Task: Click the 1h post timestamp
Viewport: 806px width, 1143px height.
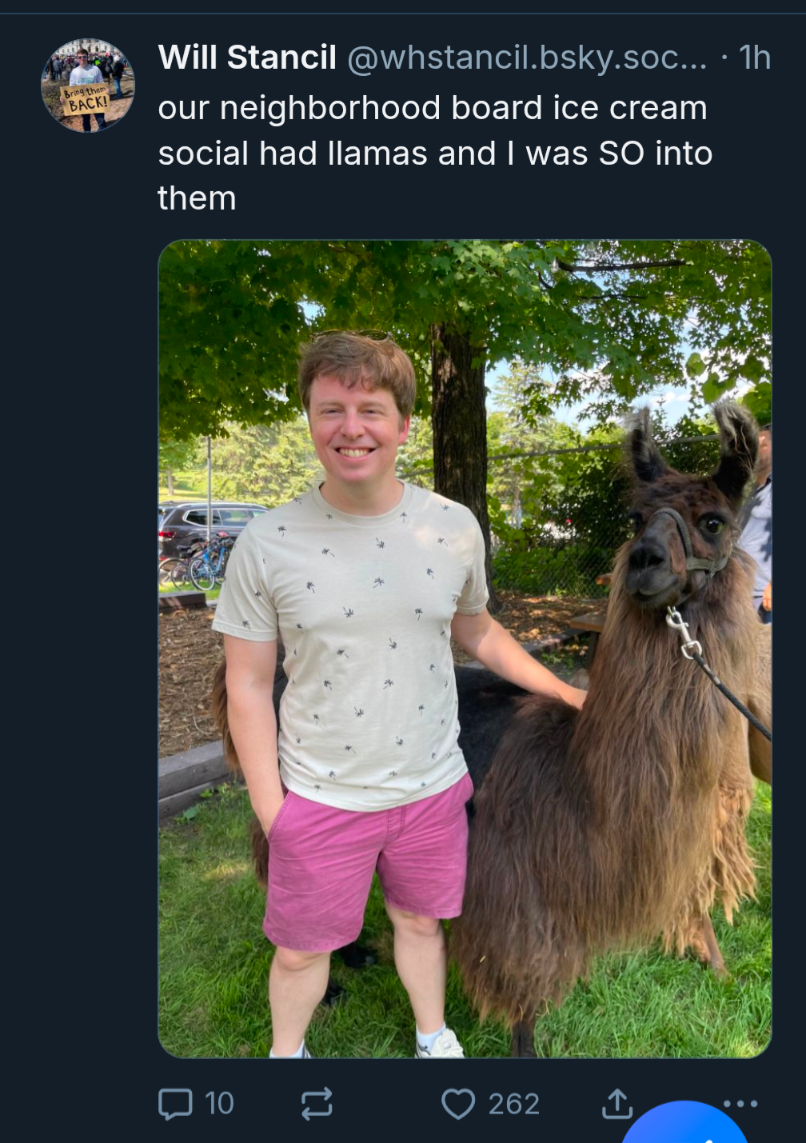Action: [754, 57]
